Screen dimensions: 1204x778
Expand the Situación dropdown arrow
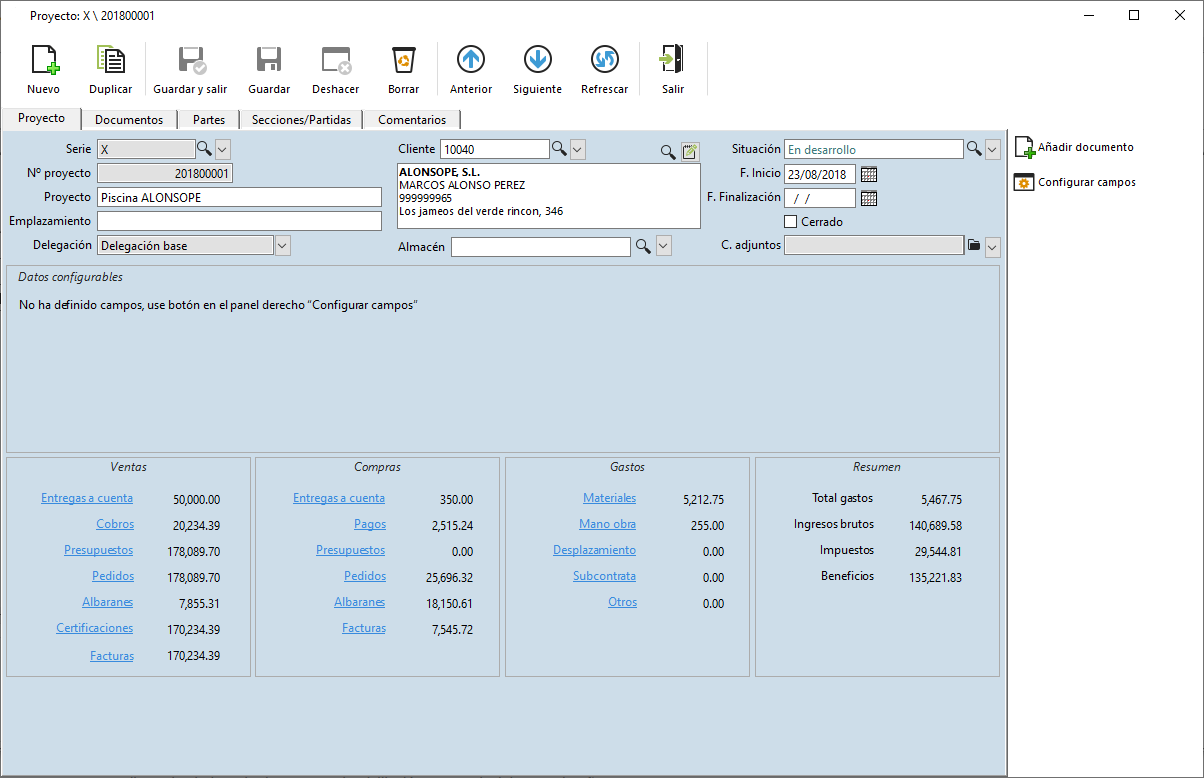pyautogui.click(x=993, y=149)
